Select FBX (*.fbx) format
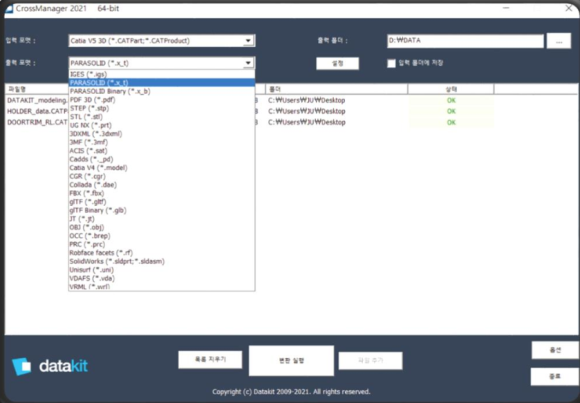Viewport: 580px width, 403px height. 162,193
